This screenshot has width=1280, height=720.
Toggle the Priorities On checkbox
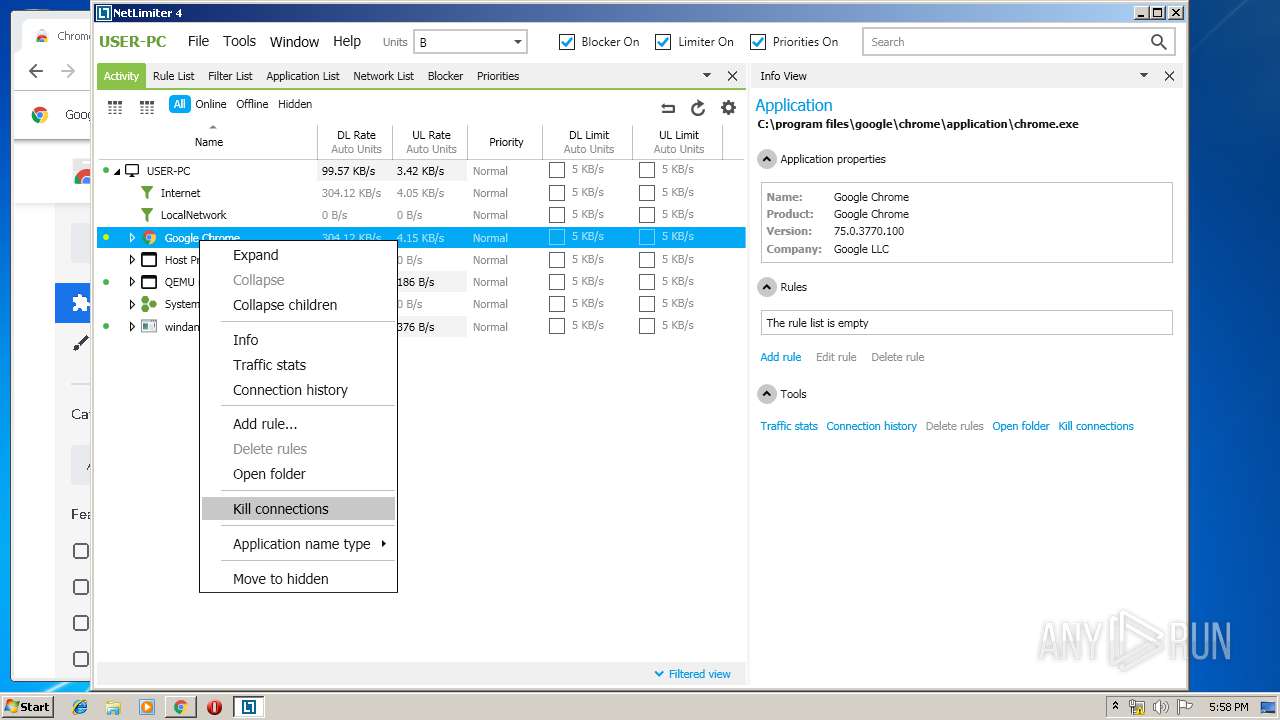tap(758, 42)
